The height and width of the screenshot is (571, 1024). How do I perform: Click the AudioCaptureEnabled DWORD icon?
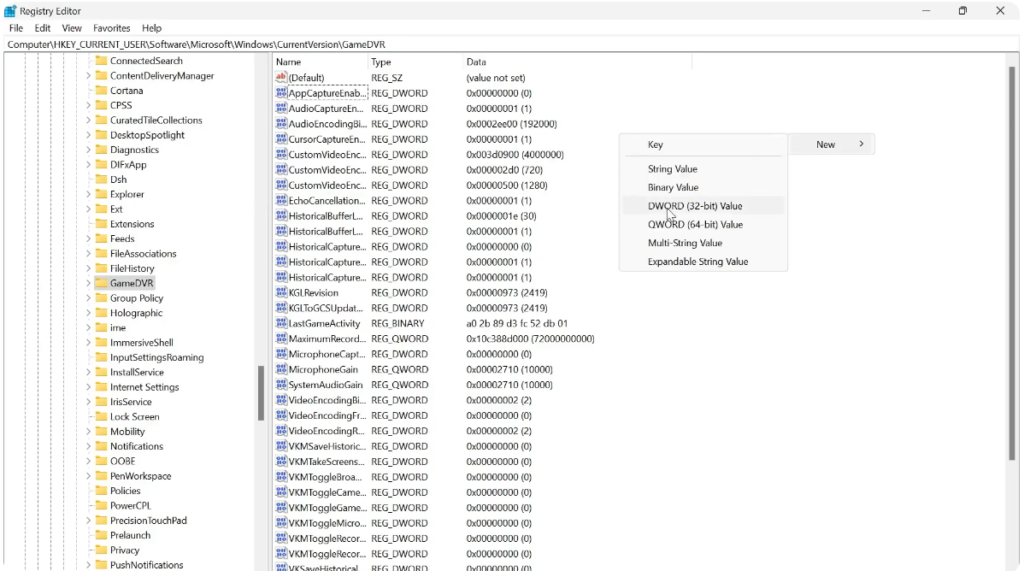pos(281,108)
